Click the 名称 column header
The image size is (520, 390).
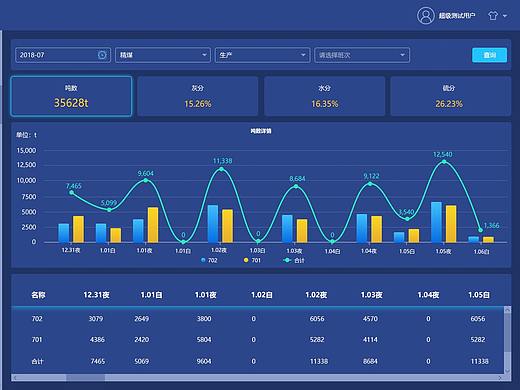point(38,295)
